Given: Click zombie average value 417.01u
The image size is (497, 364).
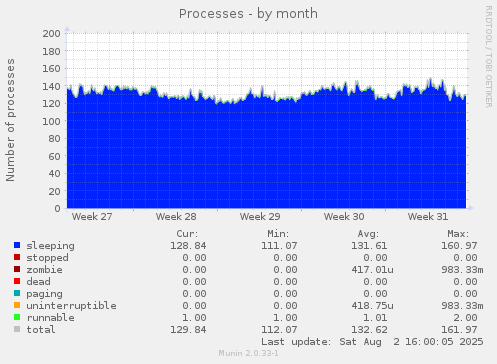Looking at the screenshot, I should pos(372,270).
